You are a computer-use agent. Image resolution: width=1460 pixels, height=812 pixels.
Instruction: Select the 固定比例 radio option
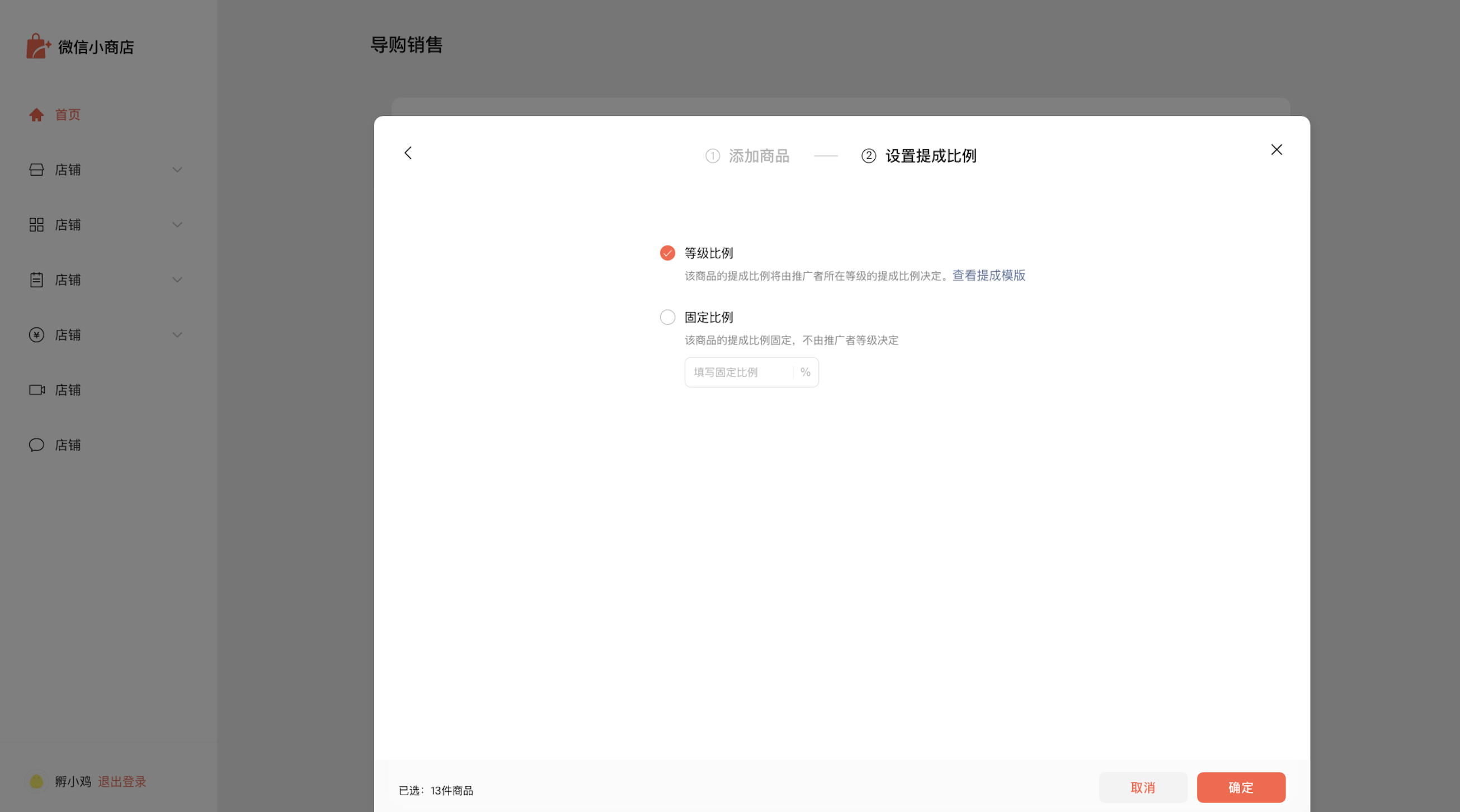668,317
